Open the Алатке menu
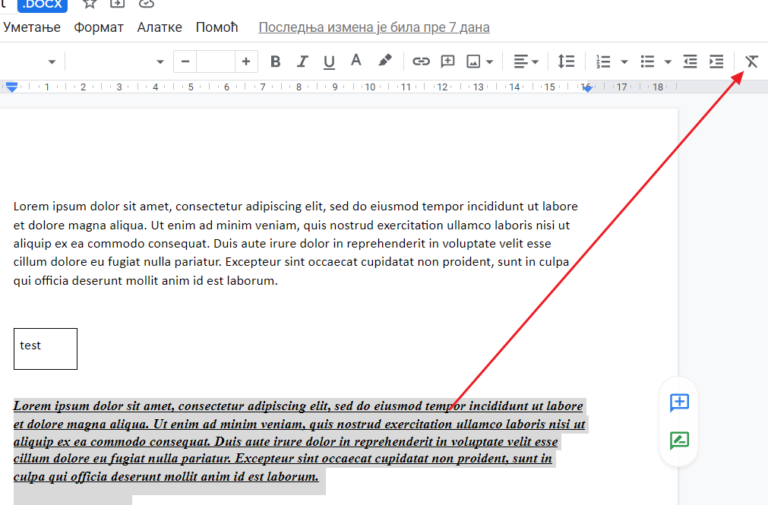This screenshot has width=768, height=505. [159, 27]
